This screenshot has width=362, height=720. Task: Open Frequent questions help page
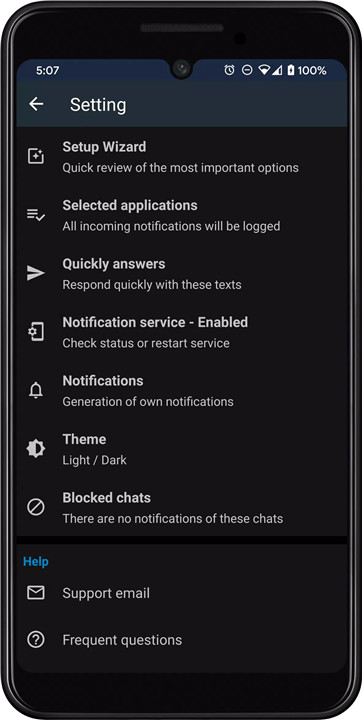(x=182, y=640)
